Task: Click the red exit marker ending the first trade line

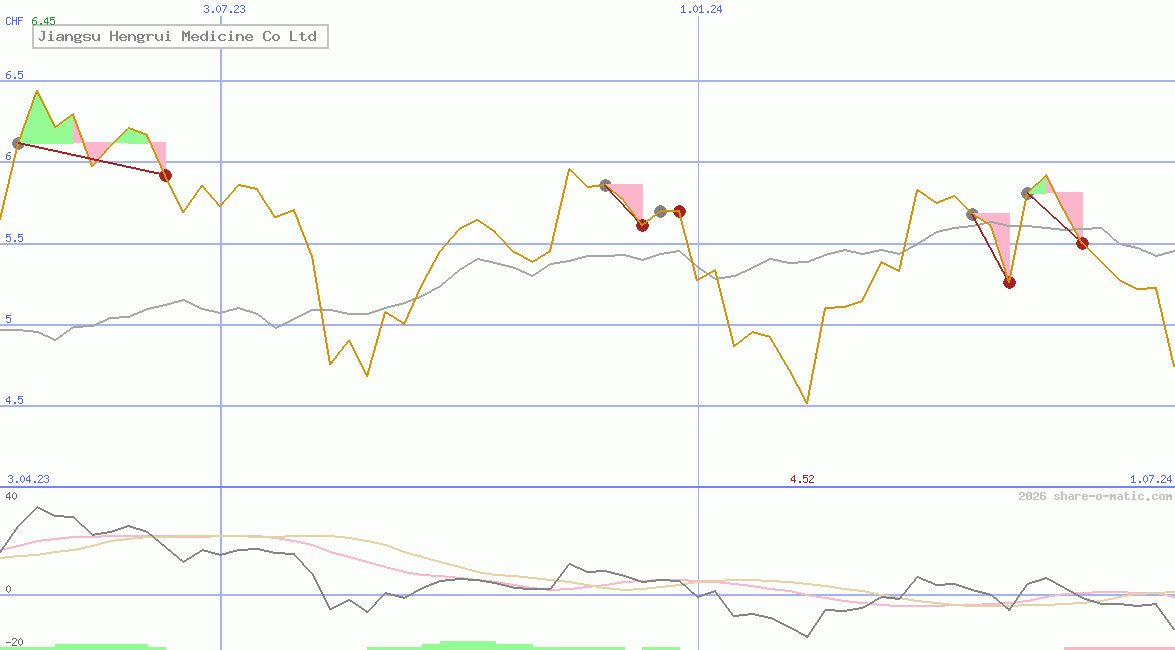Action: pos(166,175)
